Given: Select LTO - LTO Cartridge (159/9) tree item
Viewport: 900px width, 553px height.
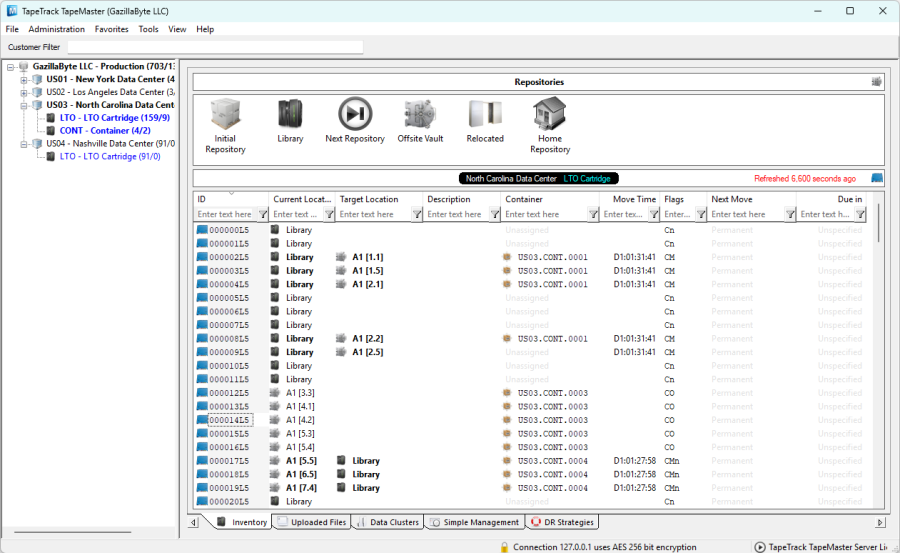Looking at the screenshot, I should [x=115, y=118].
